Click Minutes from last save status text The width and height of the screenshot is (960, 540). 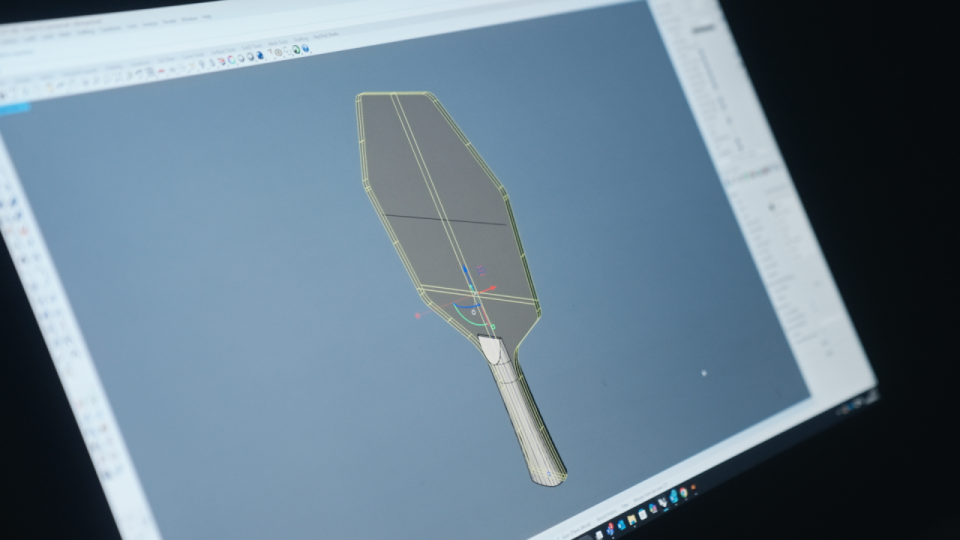[x=650, y=491]
